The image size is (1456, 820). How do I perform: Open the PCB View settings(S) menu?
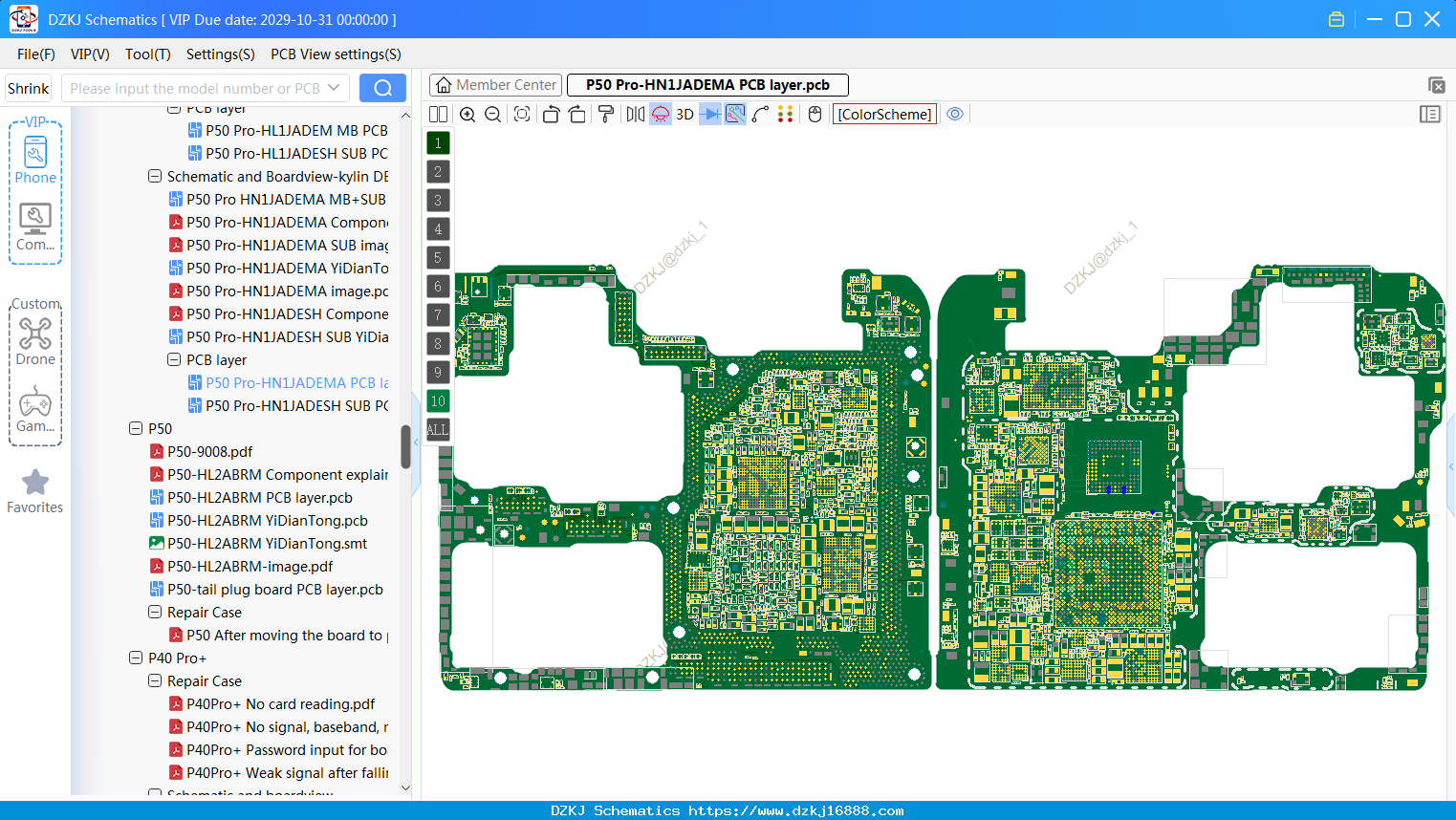click(x=336, y=54)
